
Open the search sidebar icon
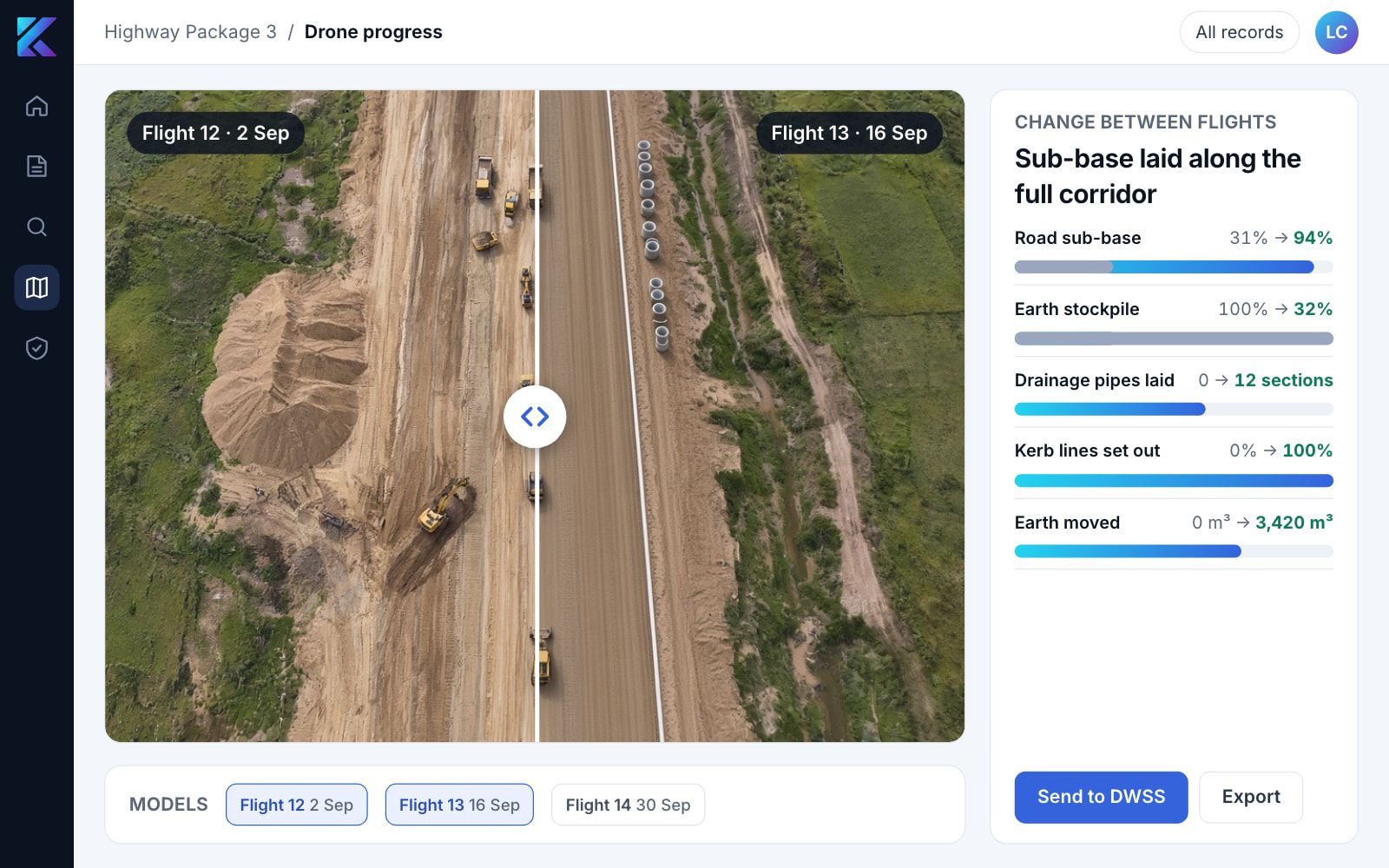tap(36, 227)
